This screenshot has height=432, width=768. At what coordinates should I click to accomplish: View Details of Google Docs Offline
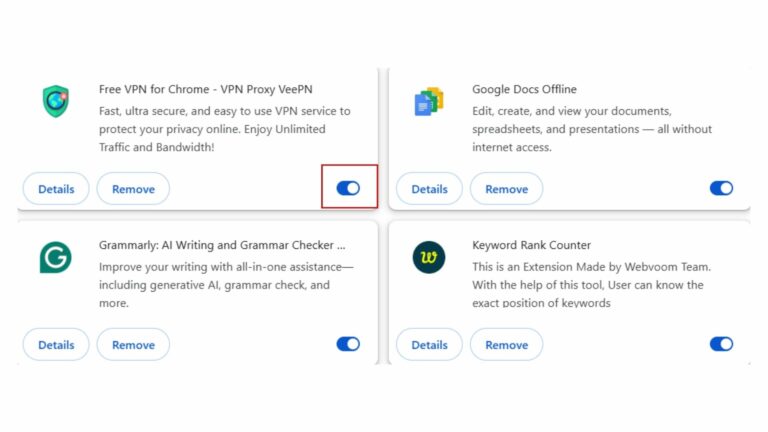click(x=430, y=189)
